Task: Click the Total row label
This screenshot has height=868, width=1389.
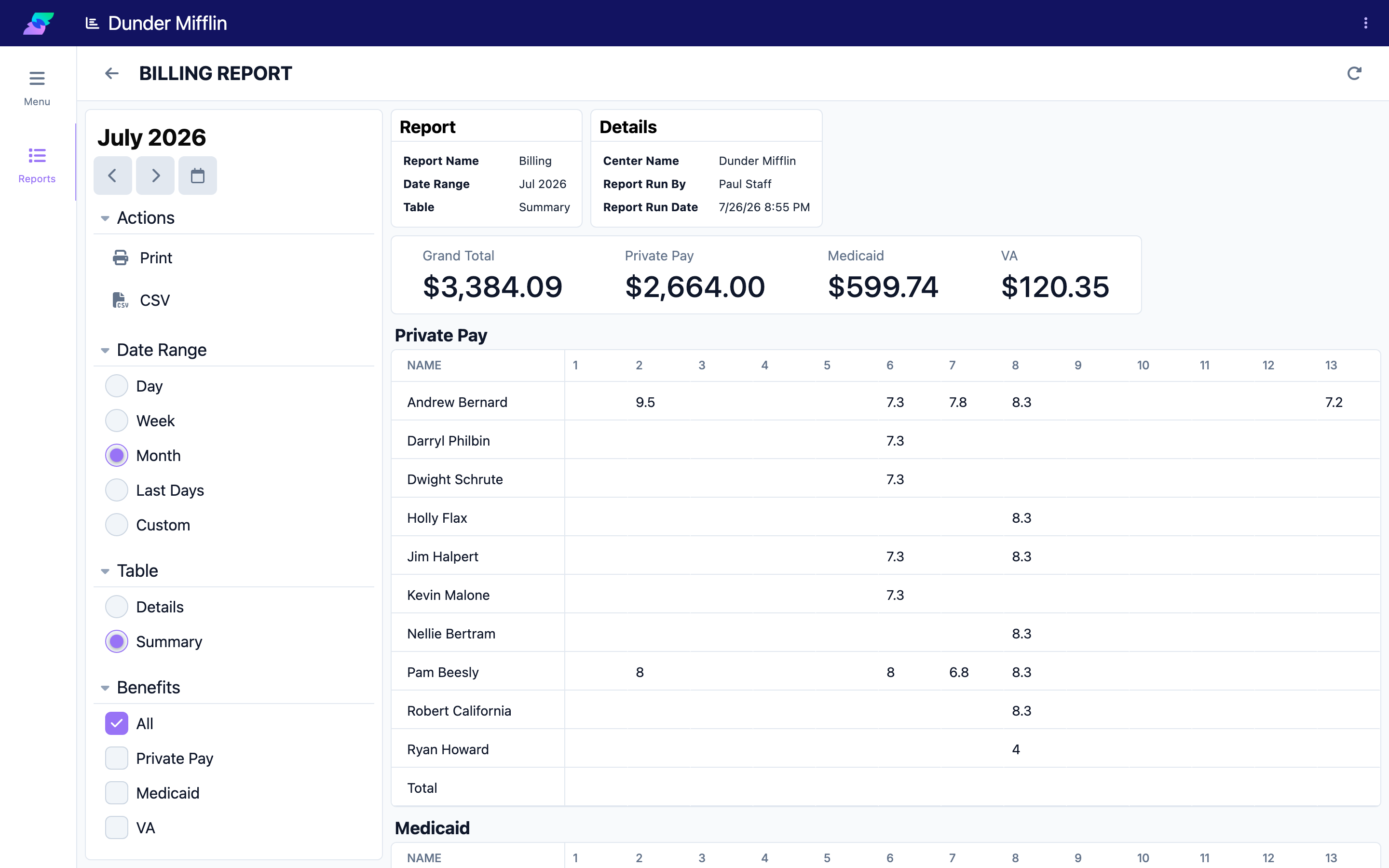Action: 422,787
